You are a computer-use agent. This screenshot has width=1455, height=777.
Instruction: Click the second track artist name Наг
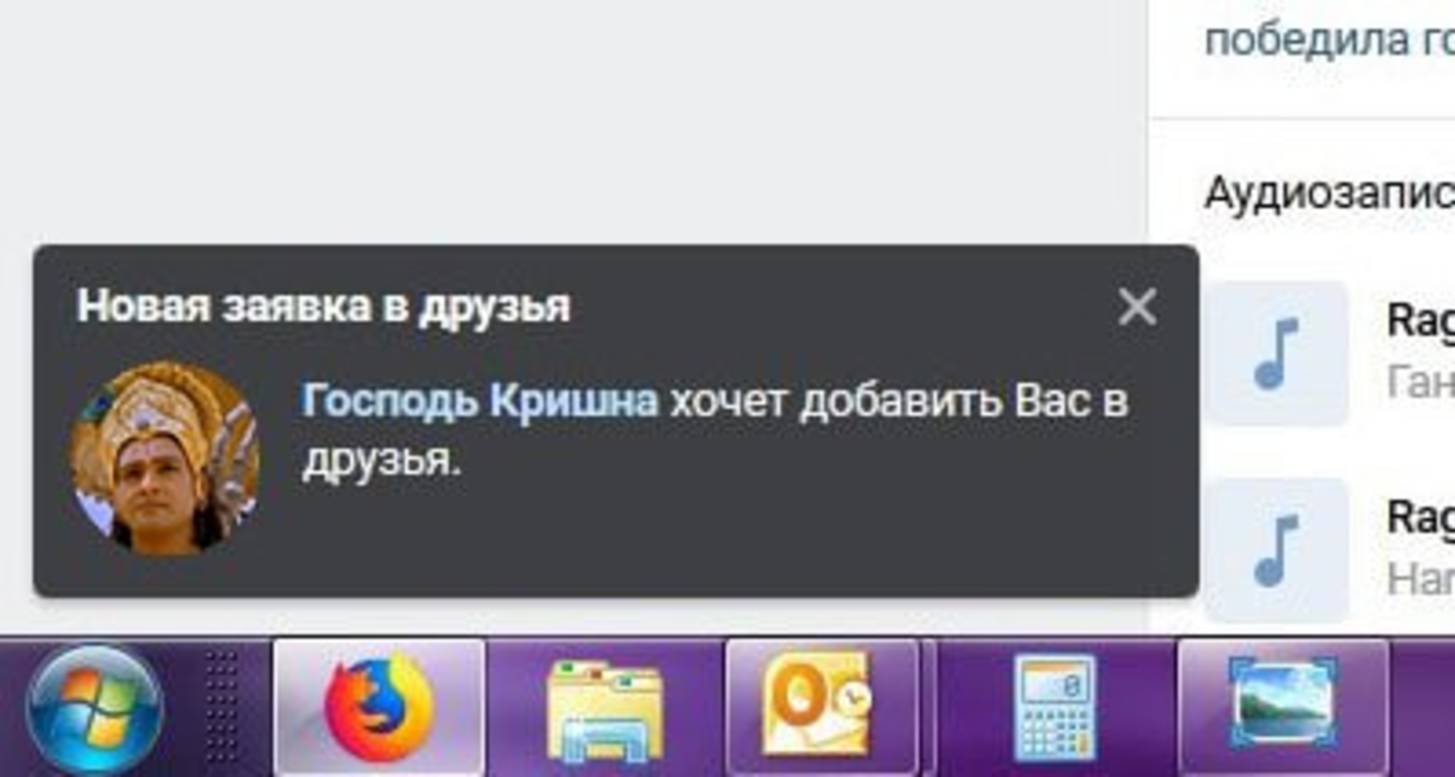point(1421,577)
